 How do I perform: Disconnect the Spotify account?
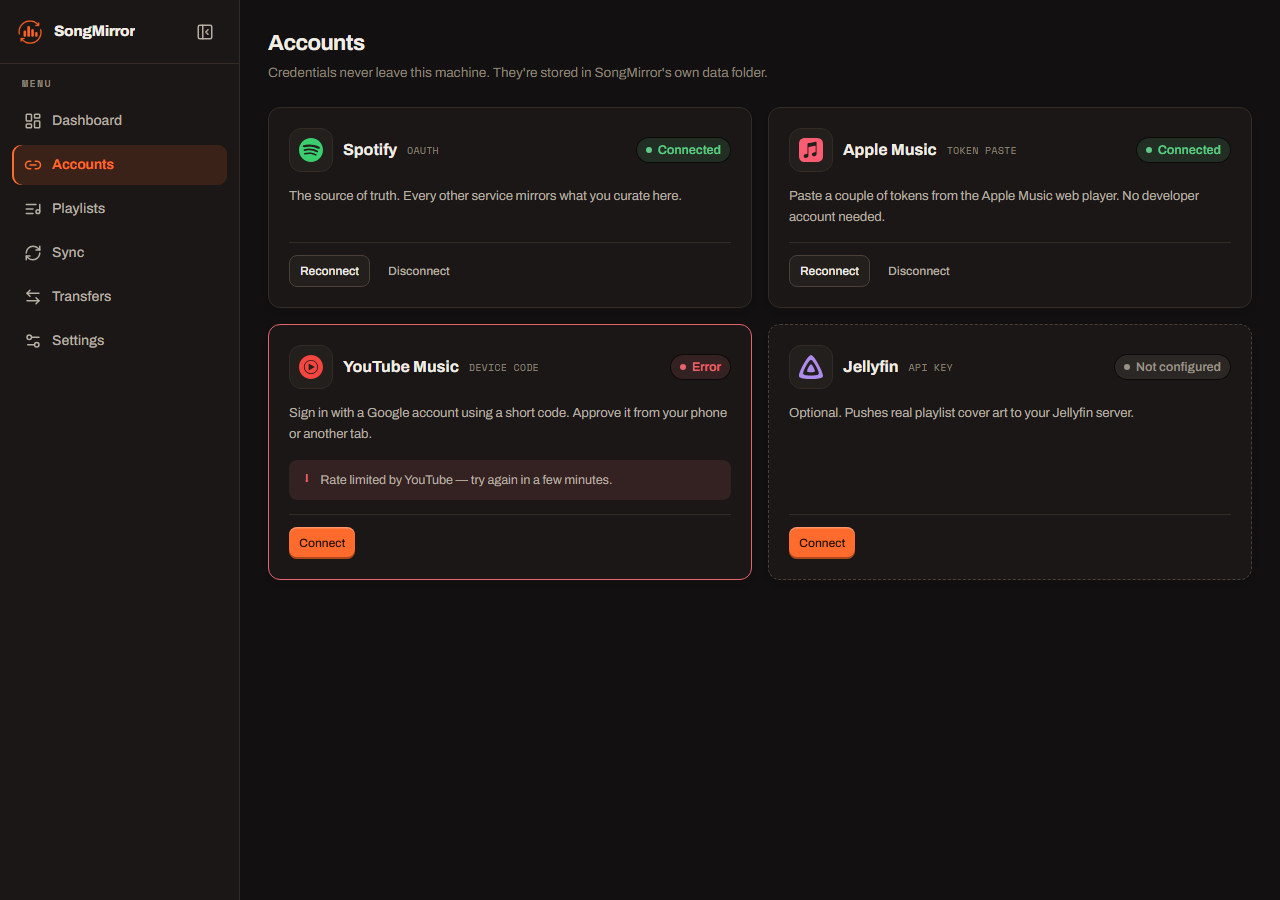pos(419,271)
